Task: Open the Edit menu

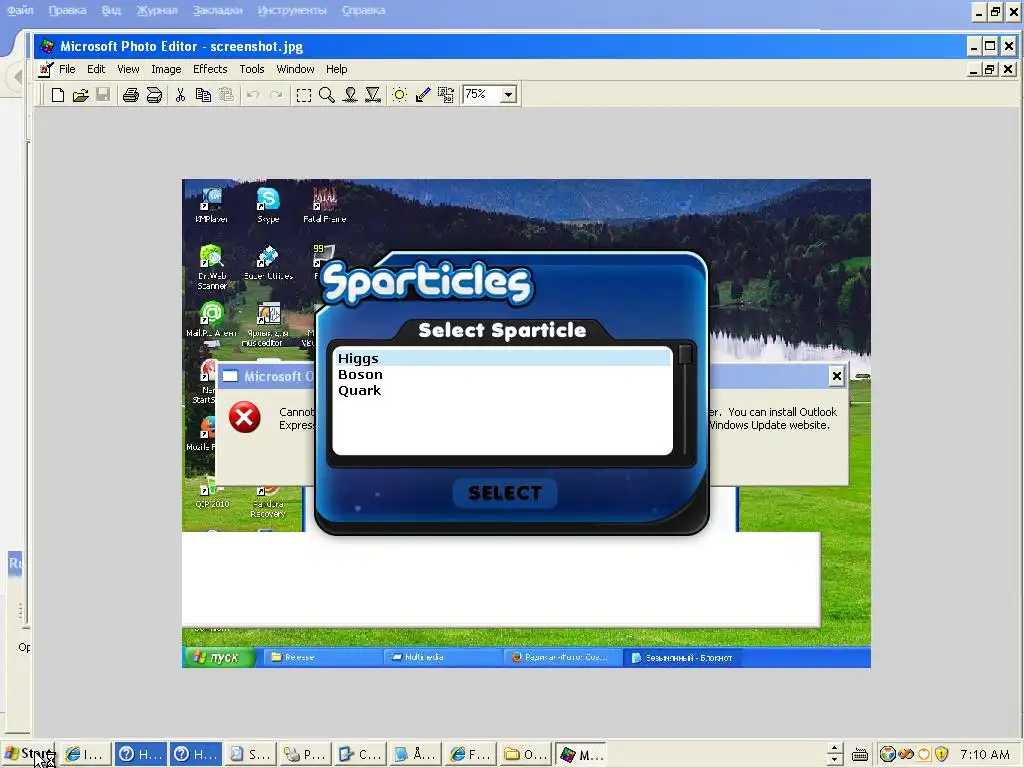Action: pos(96,69)
